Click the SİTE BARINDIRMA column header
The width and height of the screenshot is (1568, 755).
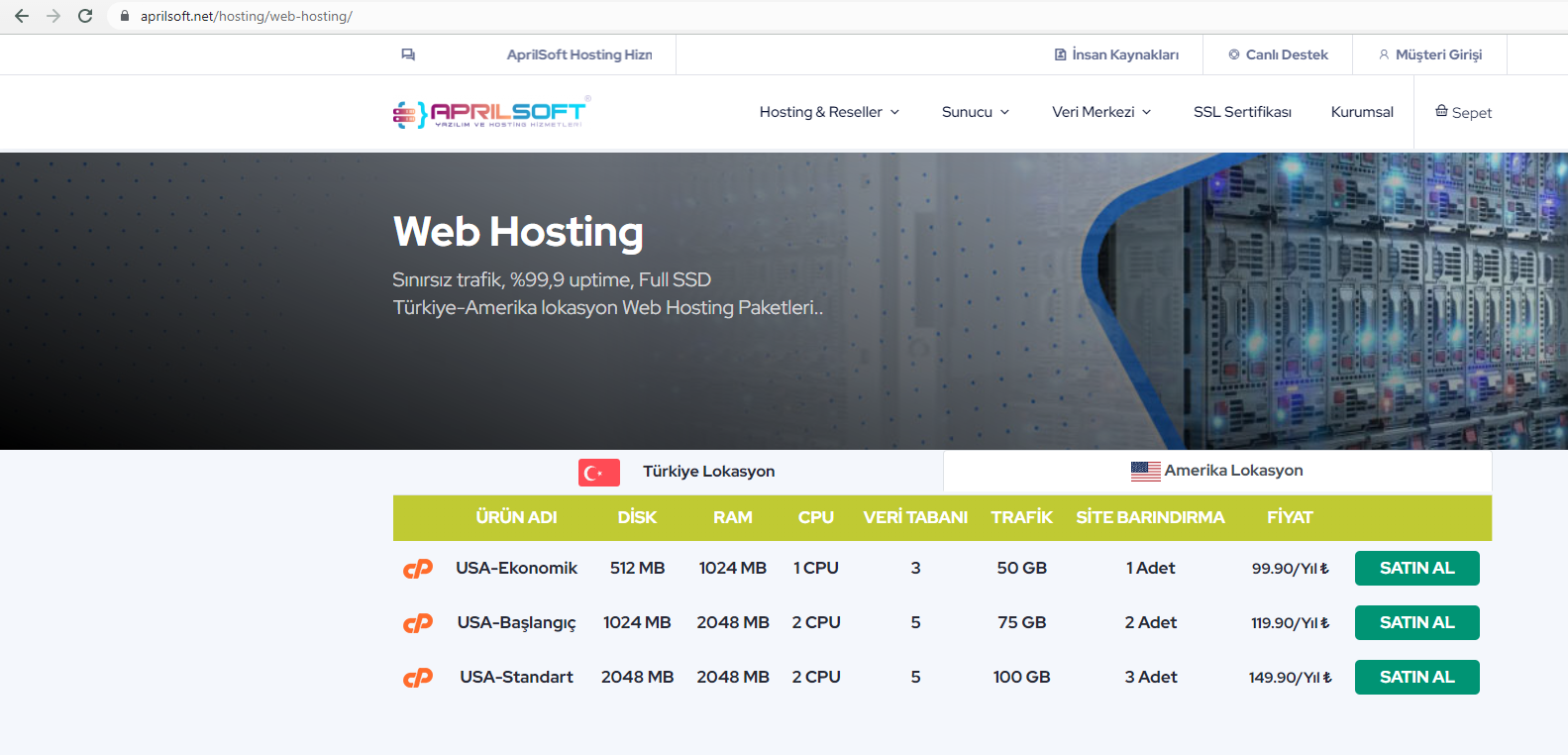click(x=1150, y=517)
